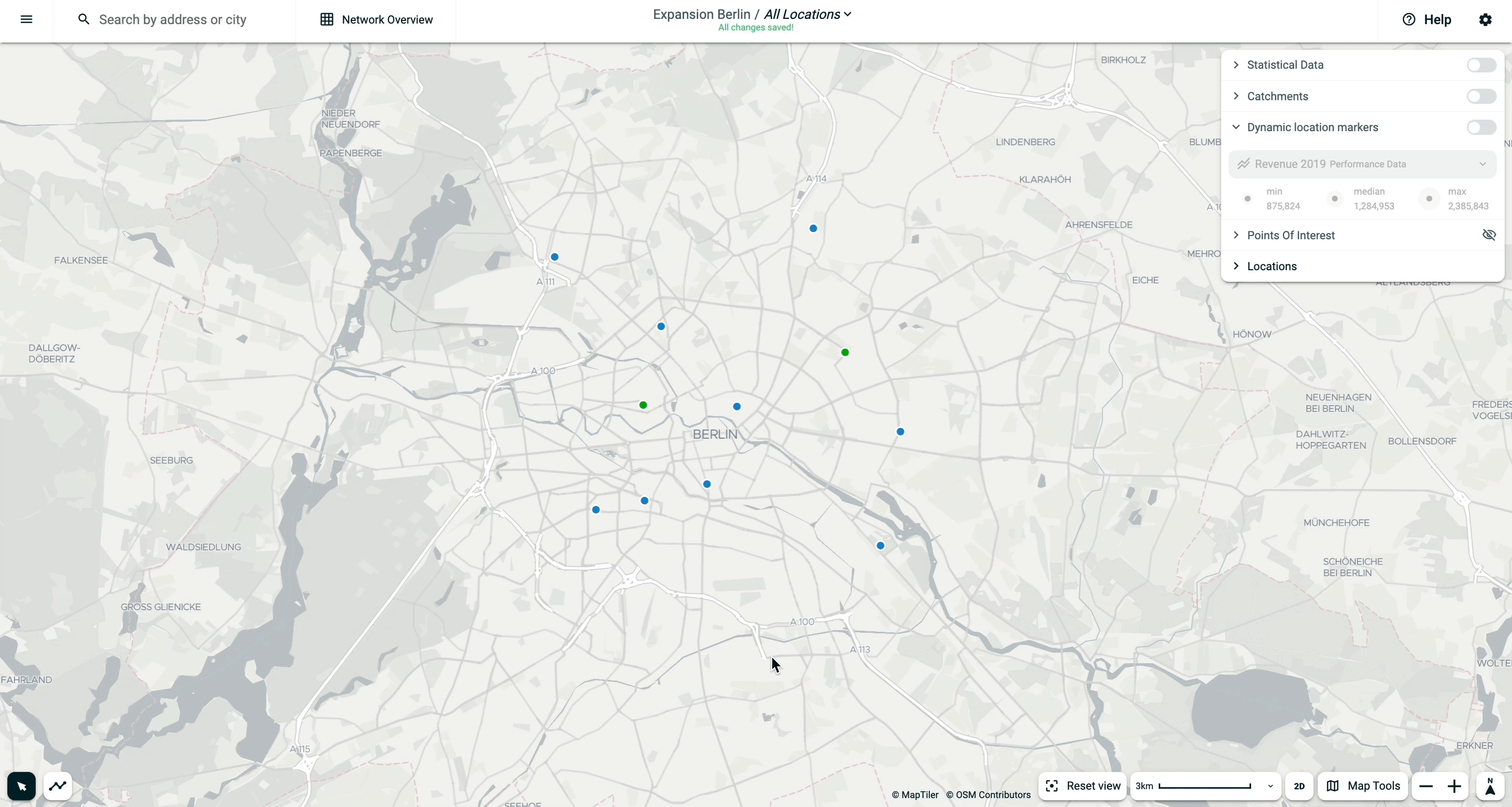Screen dimensions: 1512x807
Task: Click the Map Tools map icon
Action: point(1332,786)
